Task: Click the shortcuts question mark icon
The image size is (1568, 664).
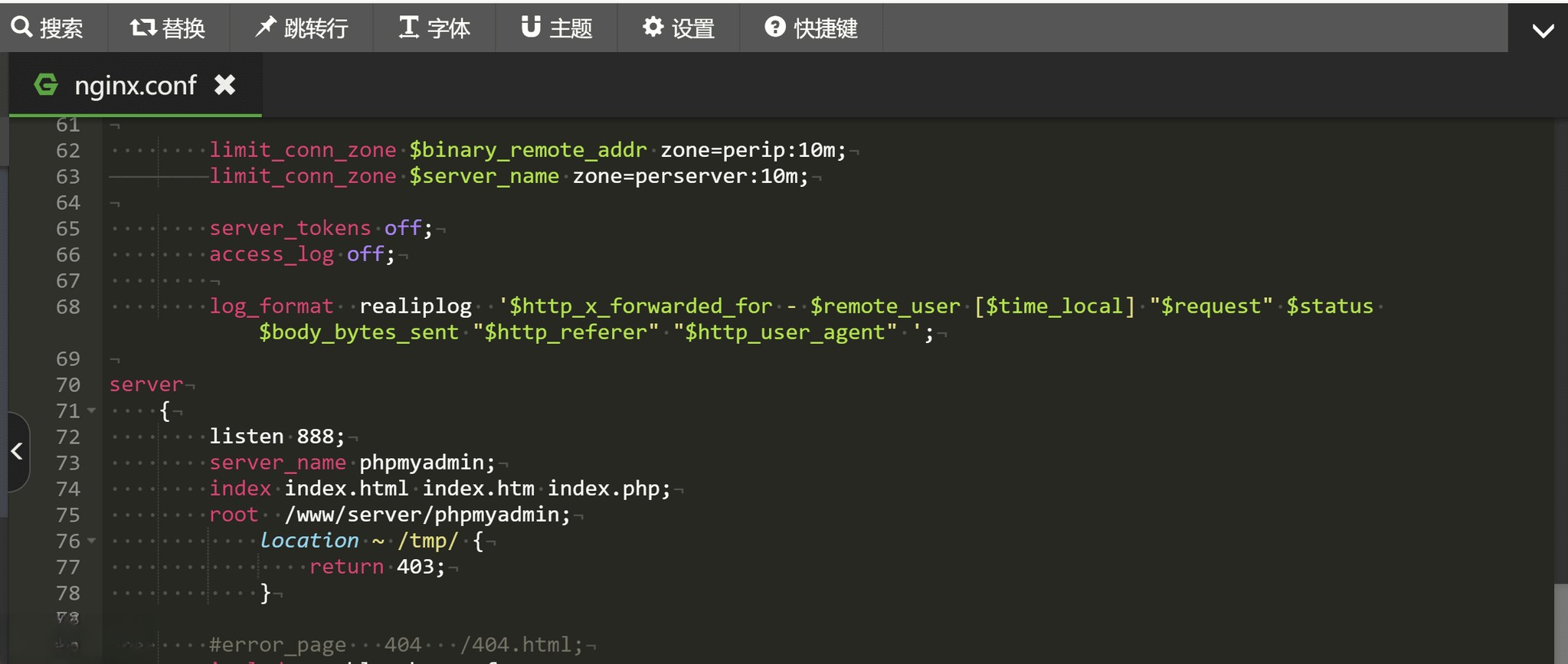Action: pyautogui.click(x=774, y=28)
